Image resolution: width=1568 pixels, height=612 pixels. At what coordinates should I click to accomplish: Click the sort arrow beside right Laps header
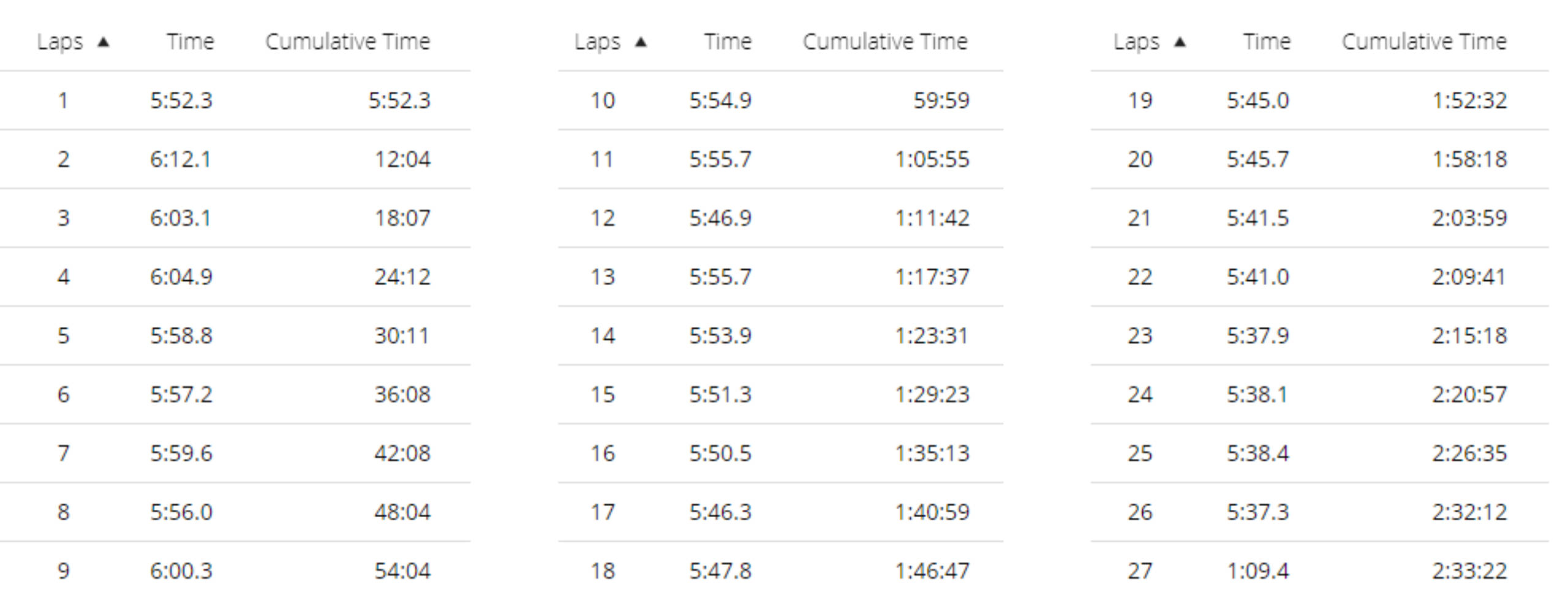[x=1180, y=42]
